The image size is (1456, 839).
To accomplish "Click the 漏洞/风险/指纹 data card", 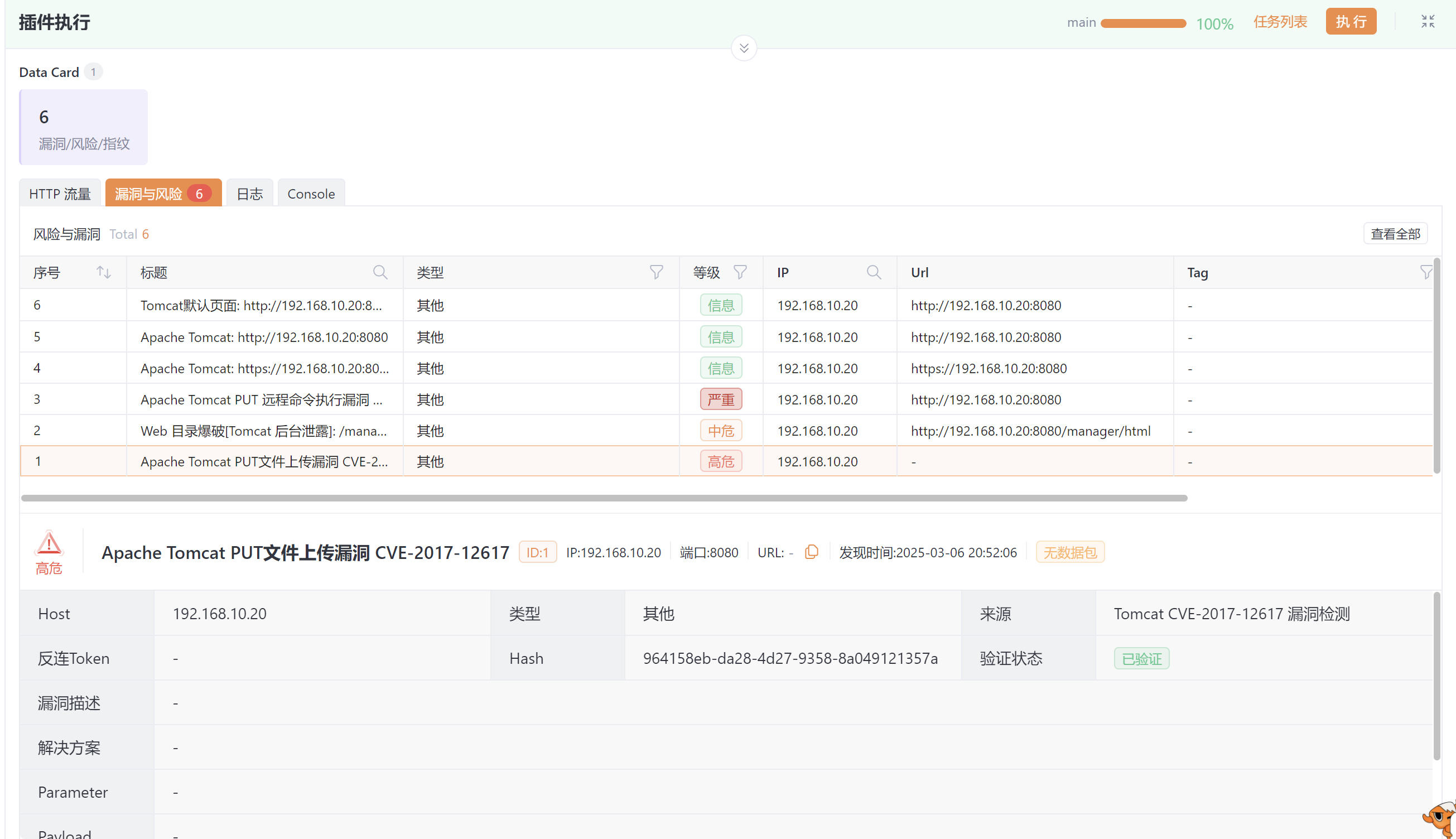I will tap(84, 127).
